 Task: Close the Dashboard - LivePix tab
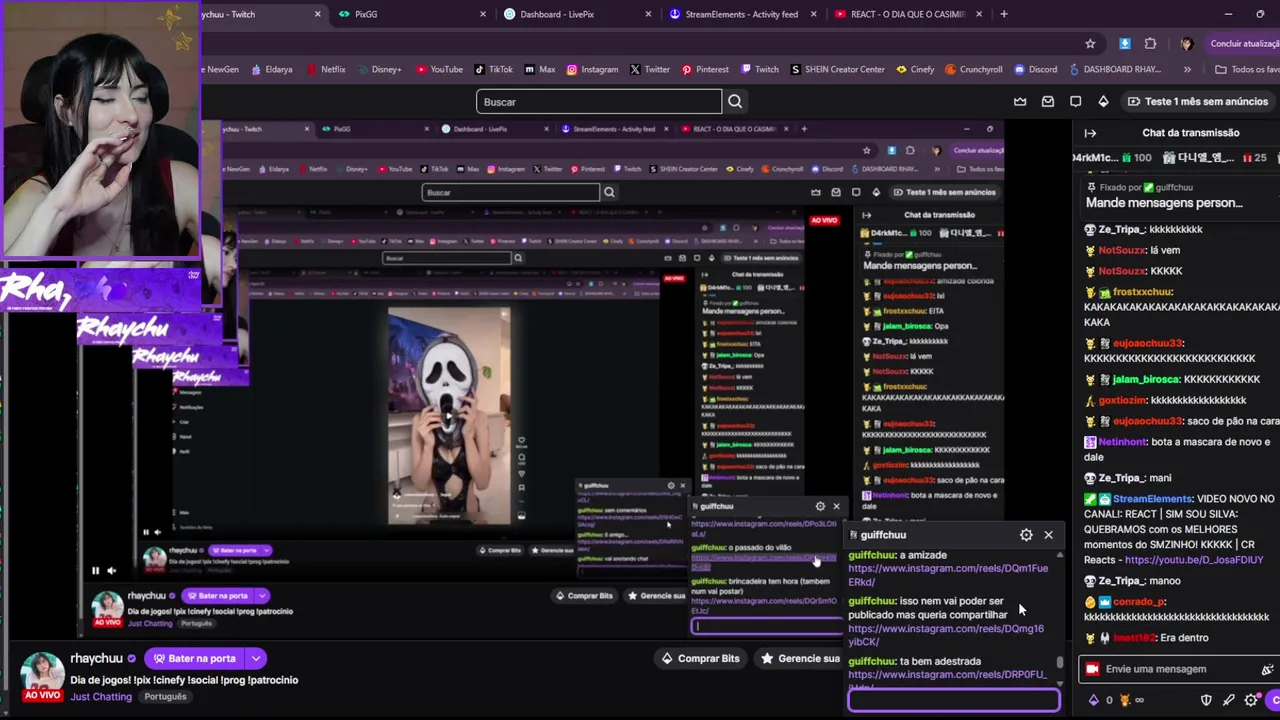[648, 14]
